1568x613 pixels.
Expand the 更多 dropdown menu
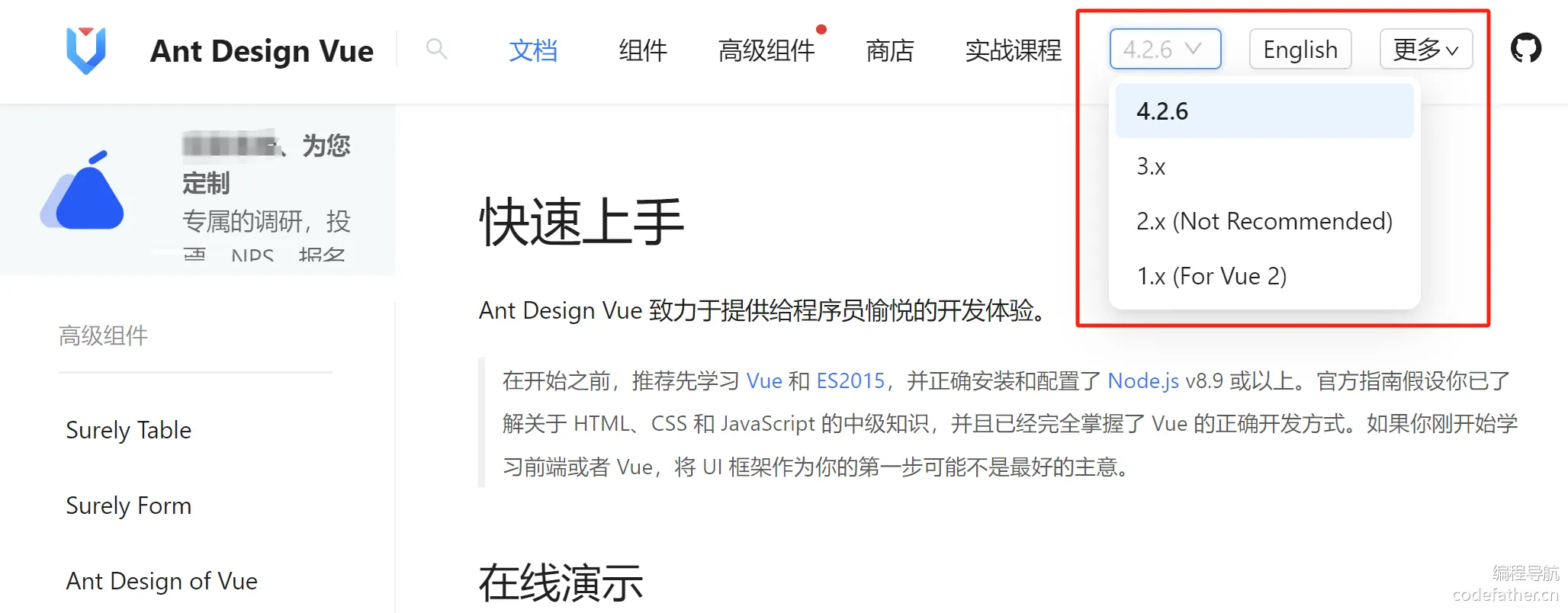click(1425, 49)
